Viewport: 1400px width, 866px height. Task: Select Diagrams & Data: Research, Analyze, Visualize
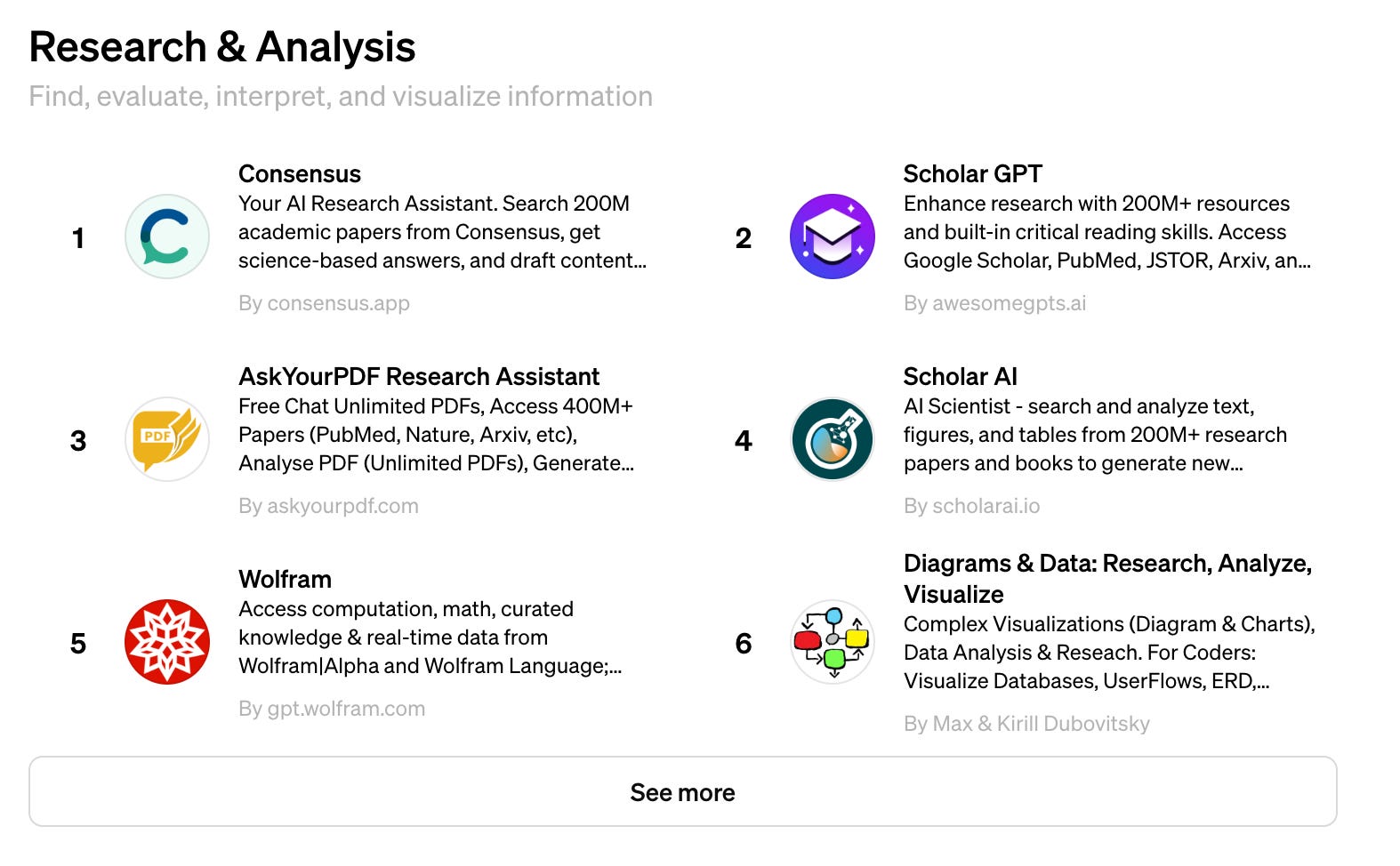click(x=1107, y=579)
